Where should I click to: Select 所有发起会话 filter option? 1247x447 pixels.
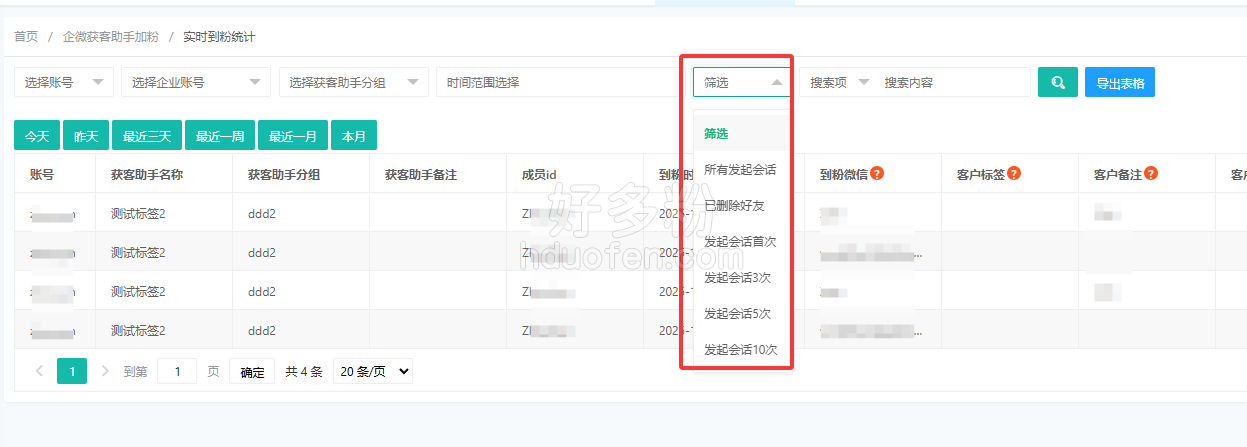pyautogui.click(x=740, y=170)
